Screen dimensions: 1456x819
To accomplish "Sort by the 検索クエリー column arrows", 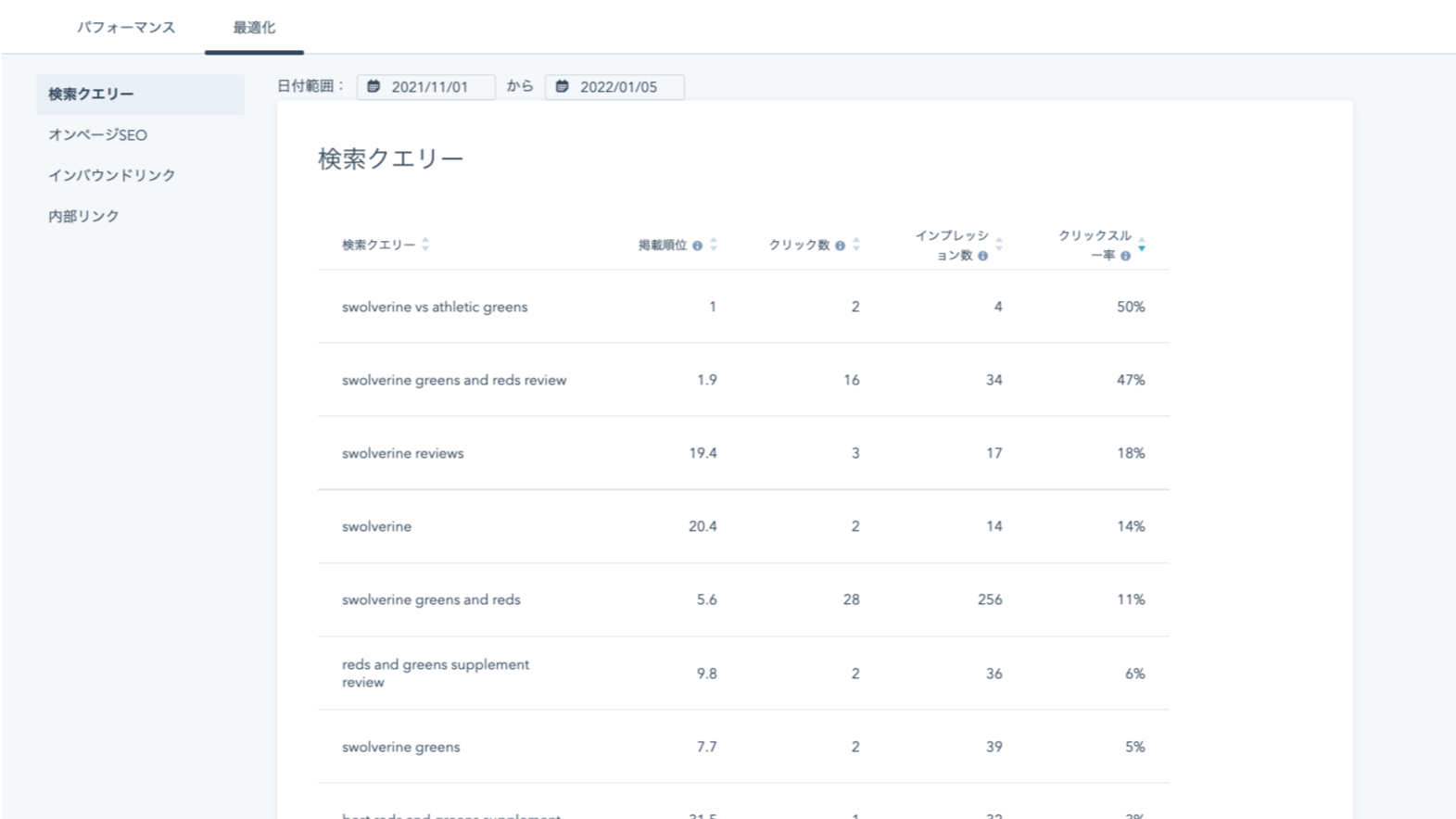I will click(425, 245).
